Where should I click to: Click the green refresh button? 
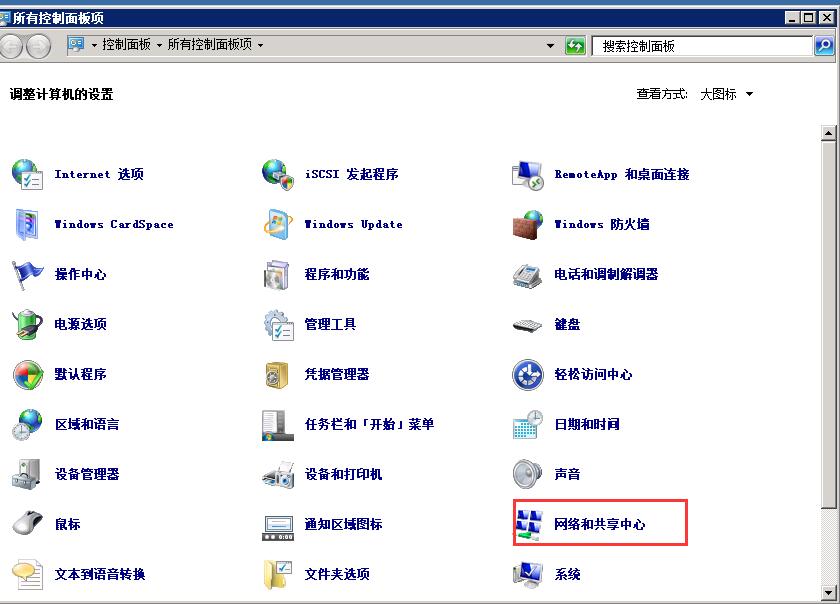[x=575, y=46]
